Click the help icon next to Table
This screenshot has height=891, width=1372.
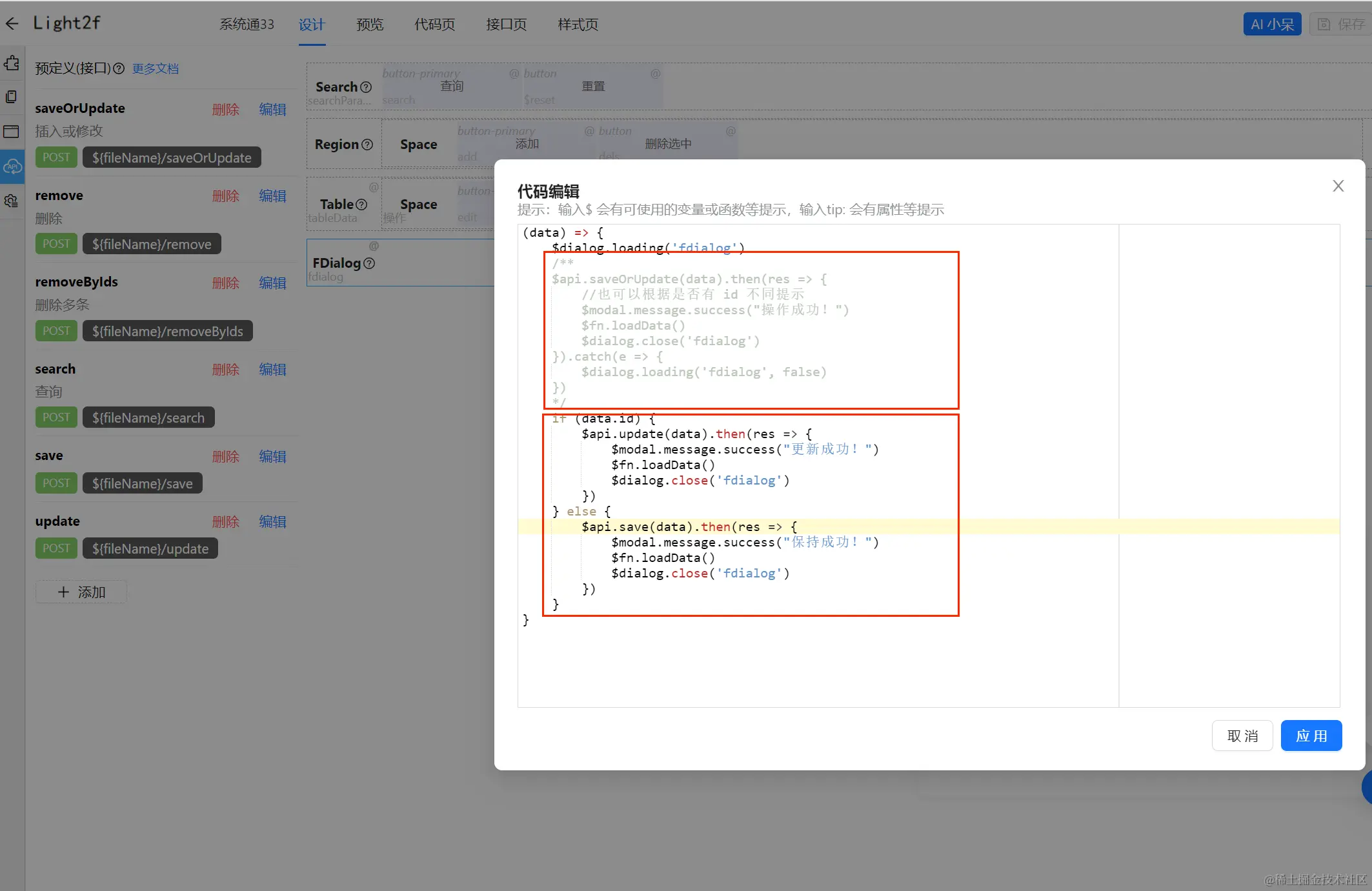tap(361, 205)
